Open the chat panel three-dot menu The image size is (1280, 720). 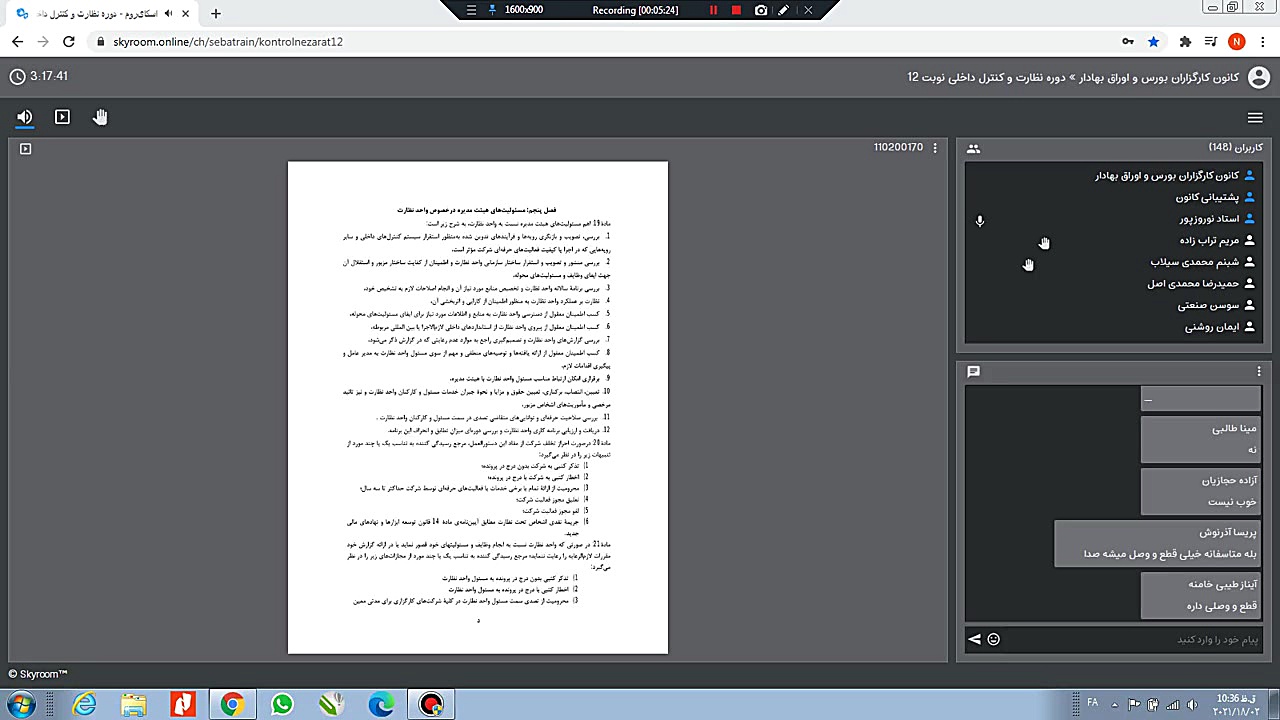click(1259, 371)
